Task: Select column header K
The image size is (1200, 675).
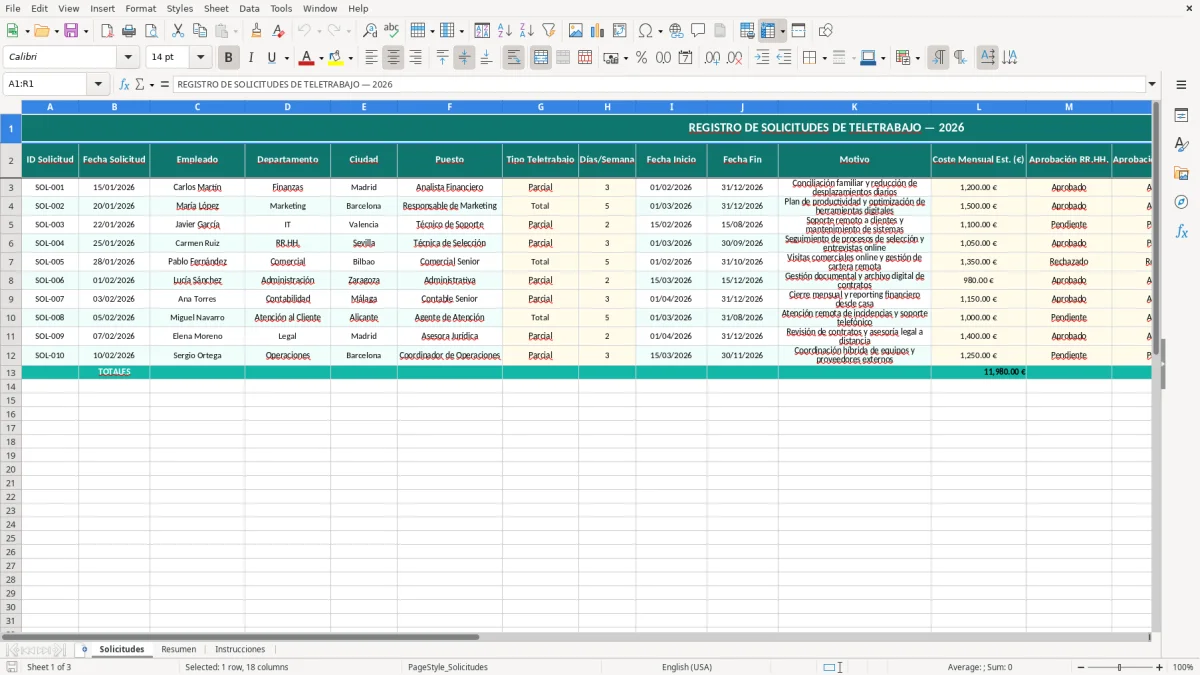Action: [x=854, y=106]
